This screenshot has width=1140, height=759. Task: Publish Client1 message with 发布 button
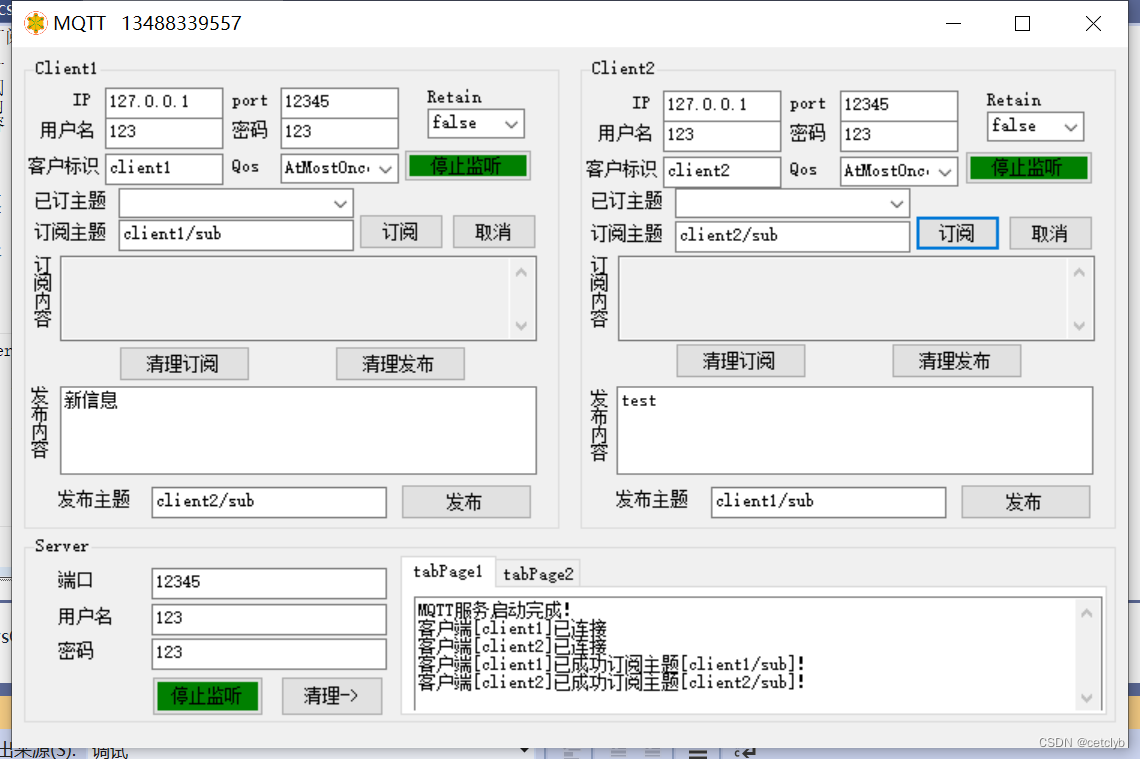click(466, 502)
